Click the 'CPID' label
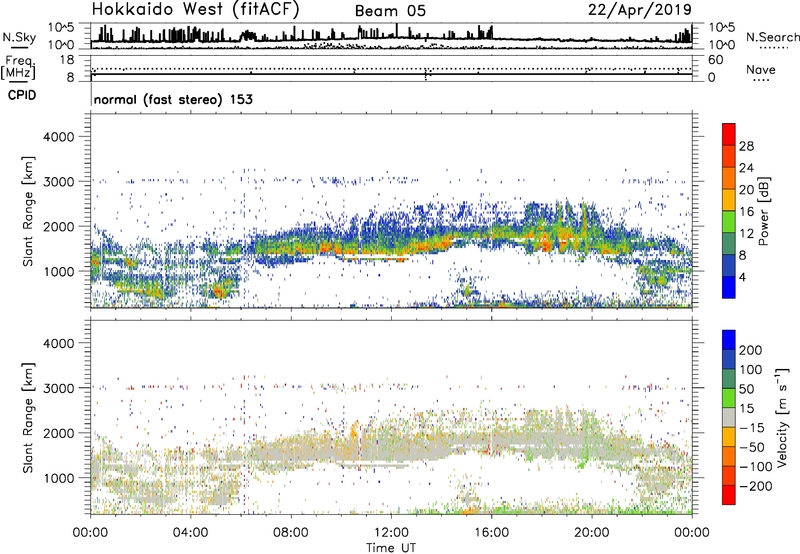 pyautogui.click(x=22, y=95)
